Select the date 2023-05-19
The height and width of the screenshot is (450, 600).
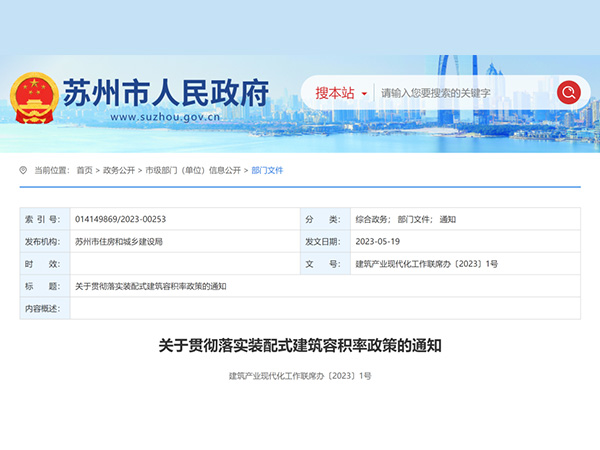click(378, 241)
